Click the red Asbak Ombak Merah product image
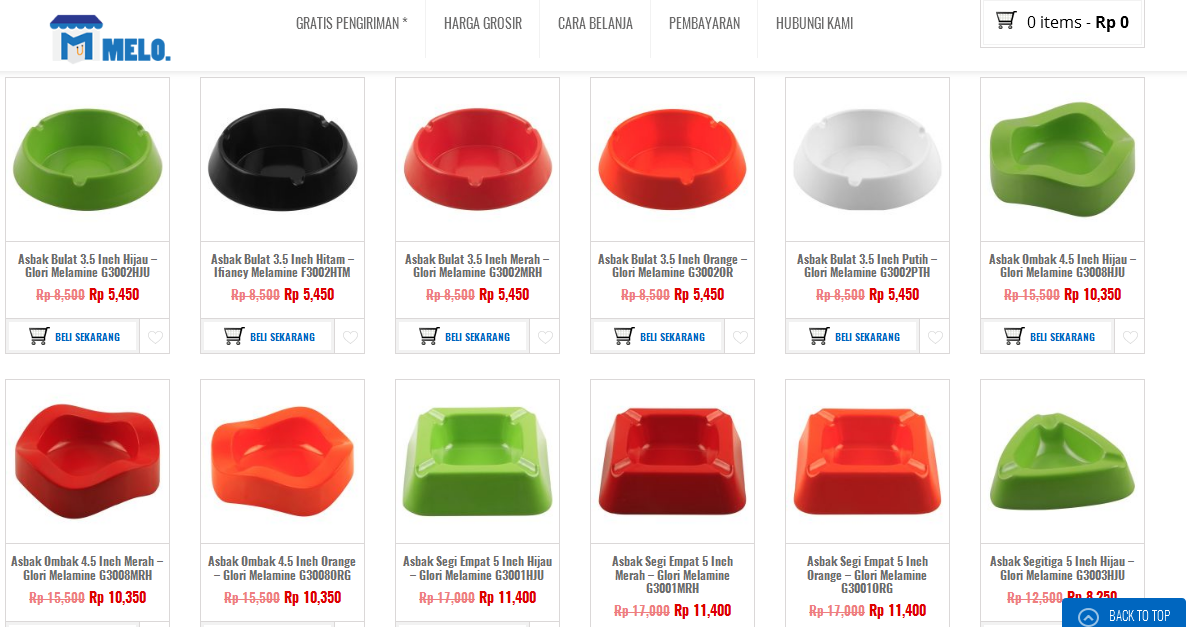 pos(88,461)
